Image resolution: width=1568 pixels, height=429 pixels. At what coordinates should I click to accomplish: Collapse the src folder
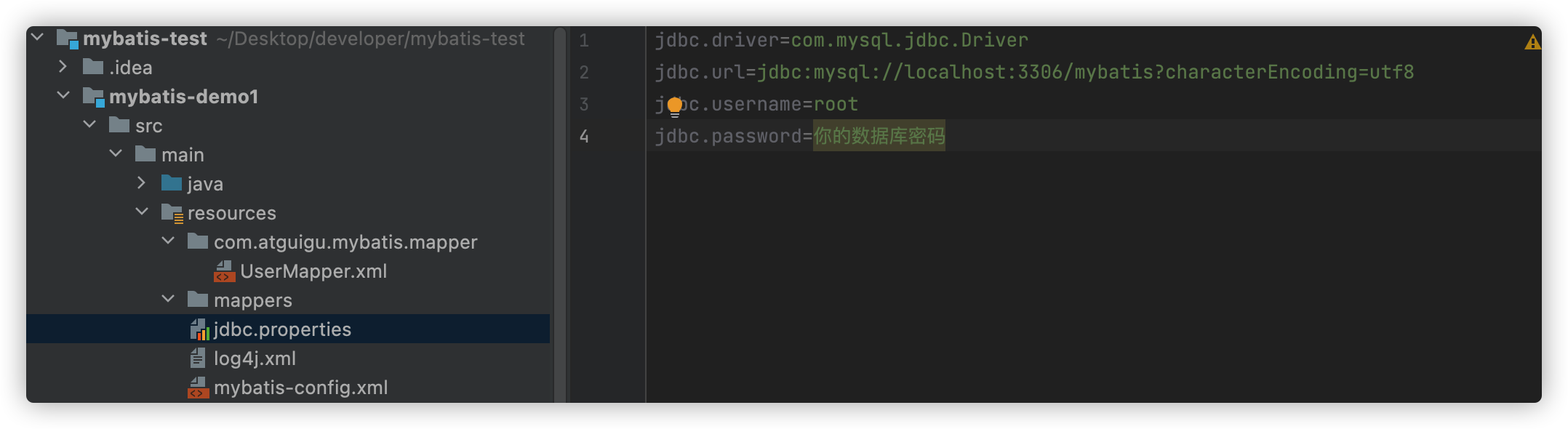90,125
